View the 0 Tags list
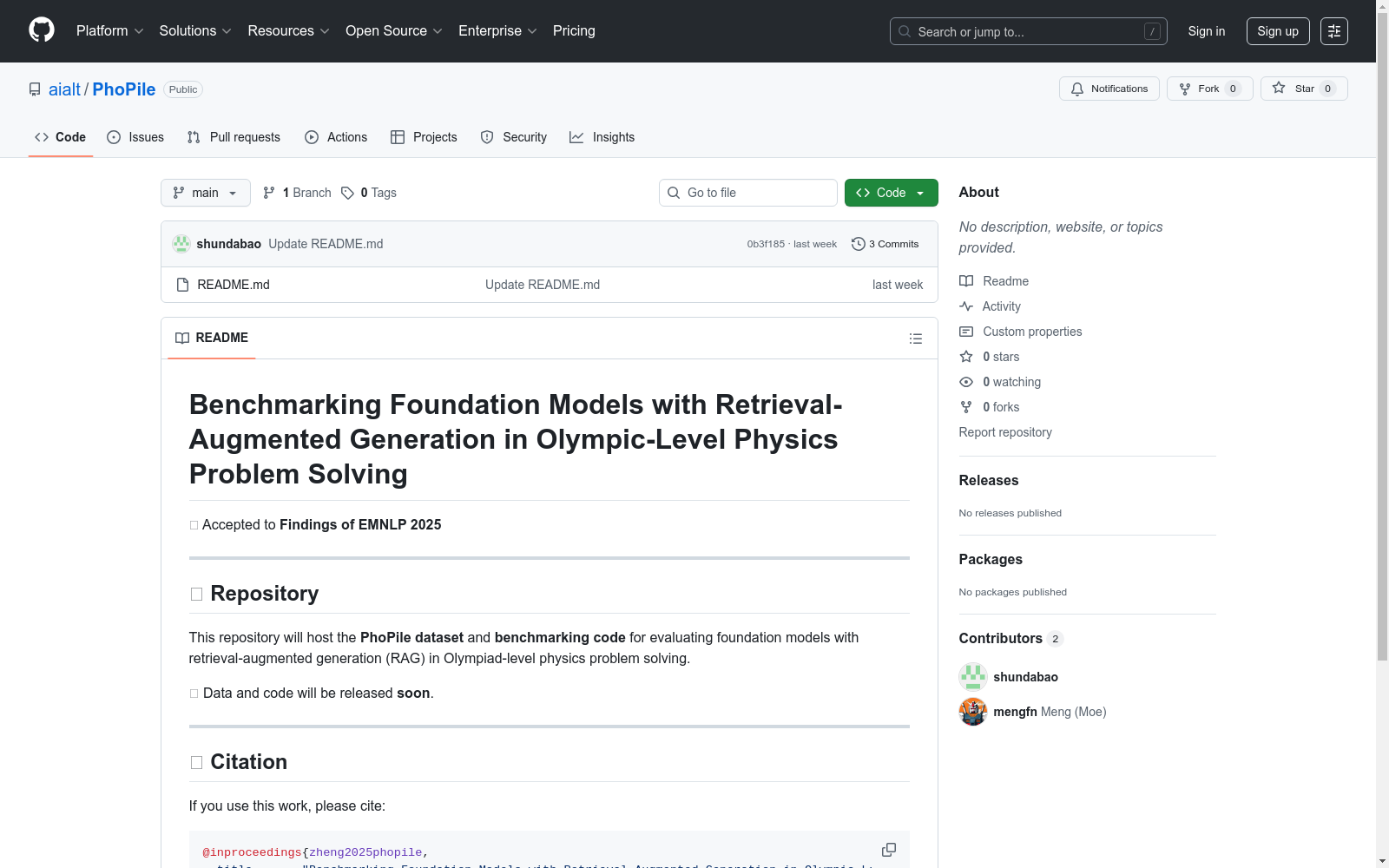The image size is (1389, 868). pos(369,193)
